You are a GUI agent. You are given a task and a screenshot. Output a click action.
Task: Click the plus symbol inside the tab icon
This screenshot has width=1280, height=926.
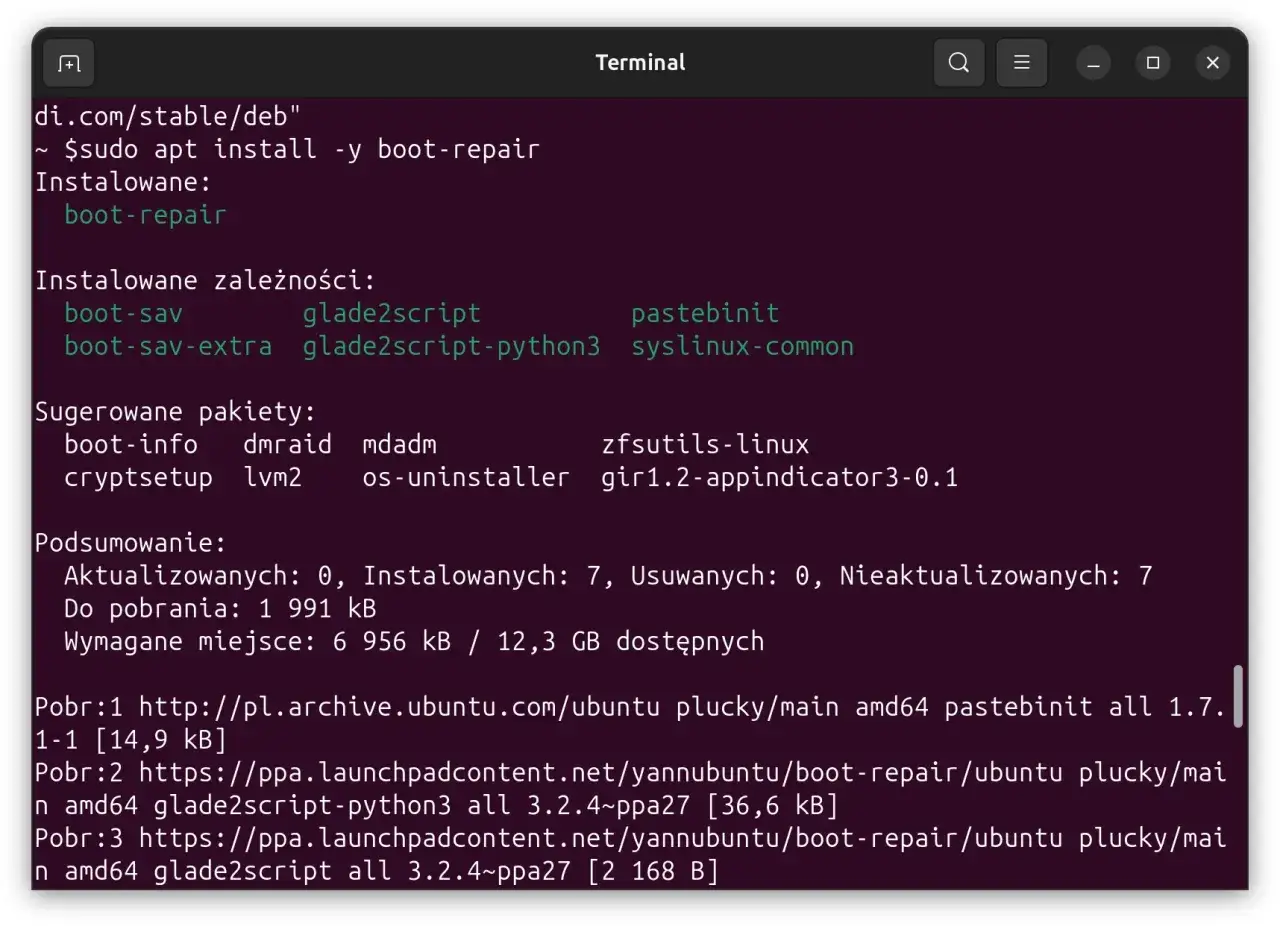tap(68, 62)
